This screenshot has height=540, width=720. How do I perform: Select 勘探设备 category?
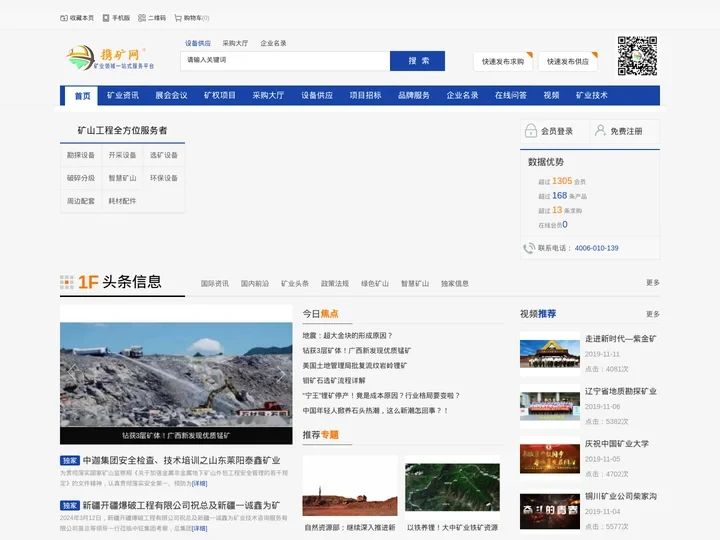tap(81, 155)
